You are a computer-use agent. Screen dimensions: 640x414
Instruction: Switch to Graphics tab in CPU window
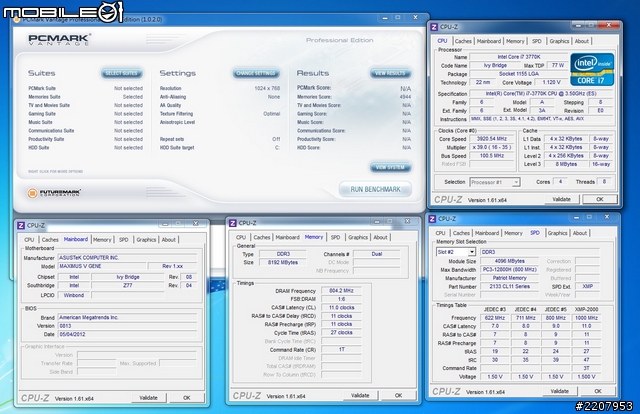pos(559,41)
